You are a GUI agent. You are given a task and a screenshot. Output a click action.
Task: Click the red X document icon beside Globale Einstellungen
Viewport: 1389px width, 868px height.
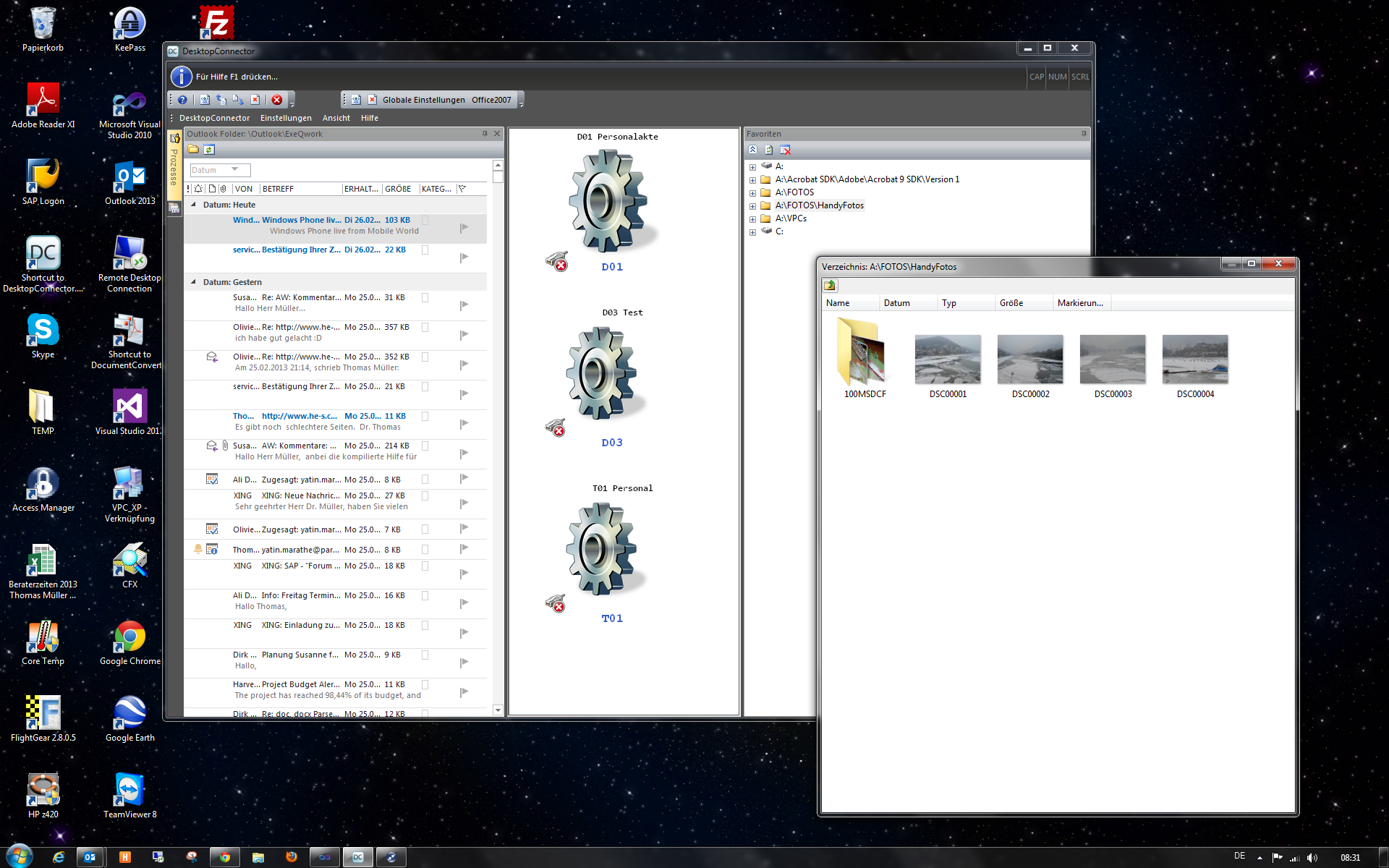(x=372, y=100)
